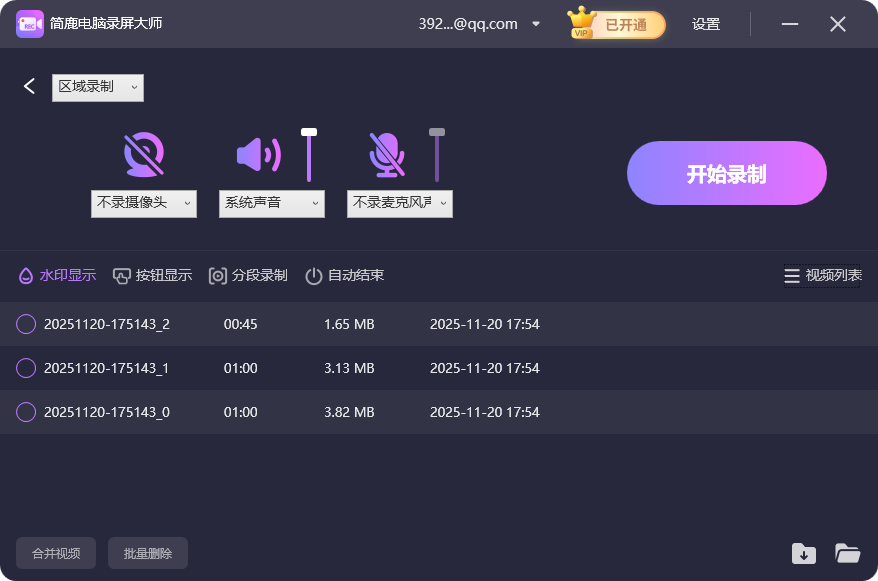
Task: Activate the 分段录制 segmented recording icon
Action: pyautogui.click(x=218, y=275)
